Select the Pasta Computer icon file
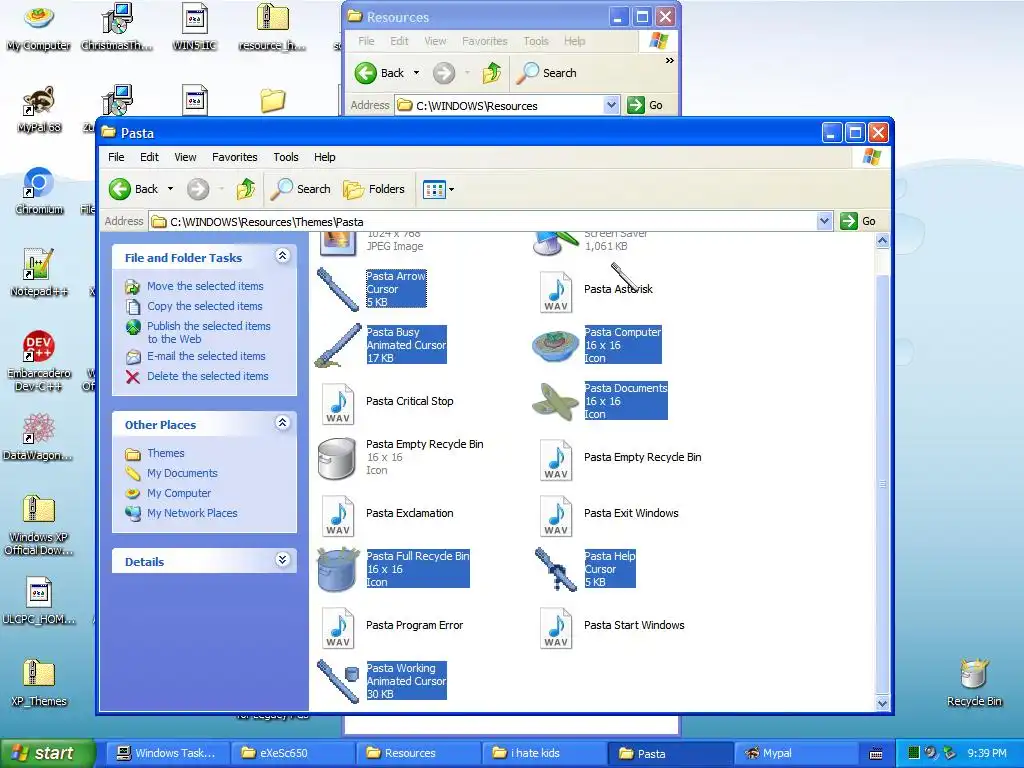The width and height of the screenshot is (1024, 768). click(x=556, y=345)
